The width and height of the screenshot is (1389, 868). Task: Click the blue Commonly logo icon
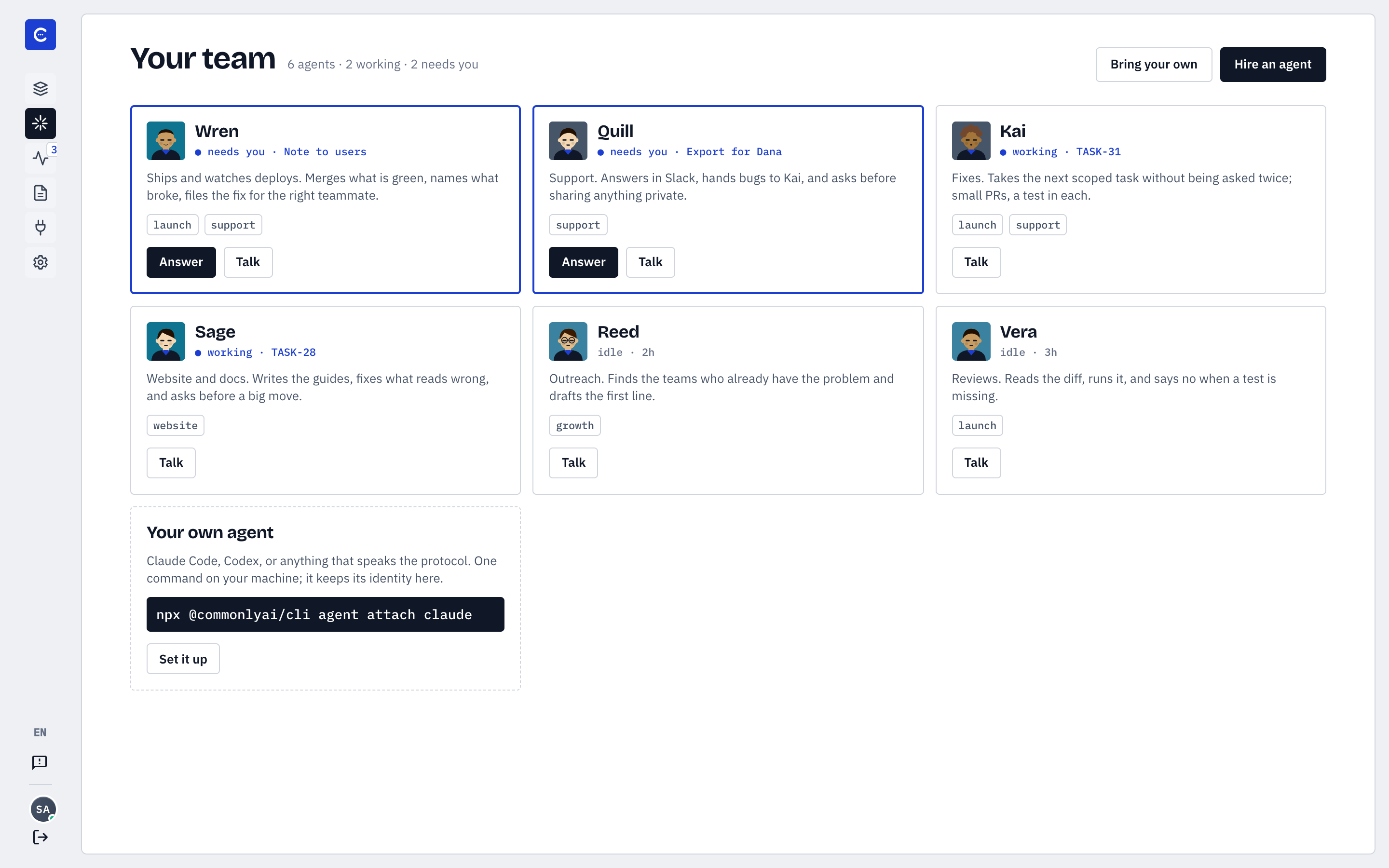point(40,34)
